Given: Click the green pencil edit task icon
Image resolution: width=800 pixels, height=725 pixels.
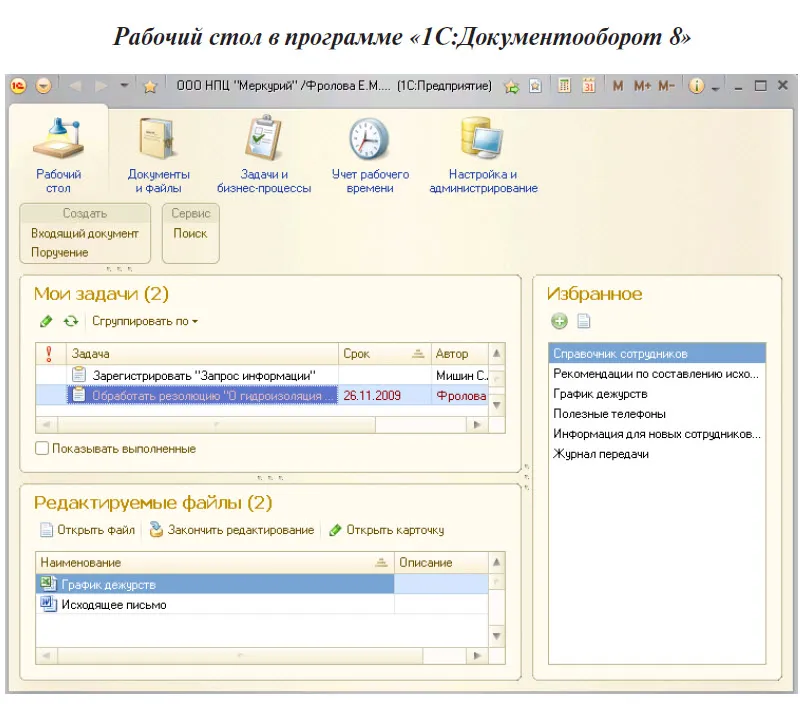Looking at the screenshot, I should click(46, 321).
